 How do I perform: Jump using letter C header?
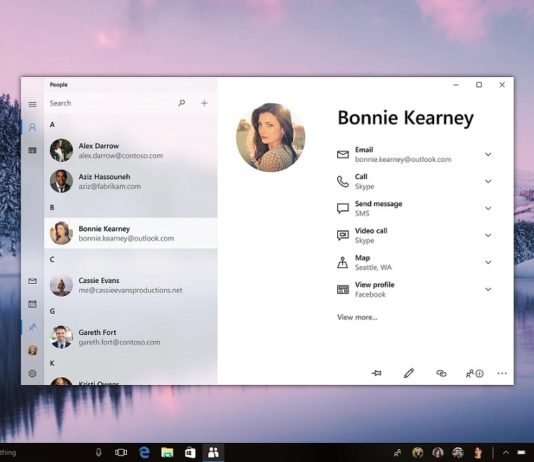52,259
